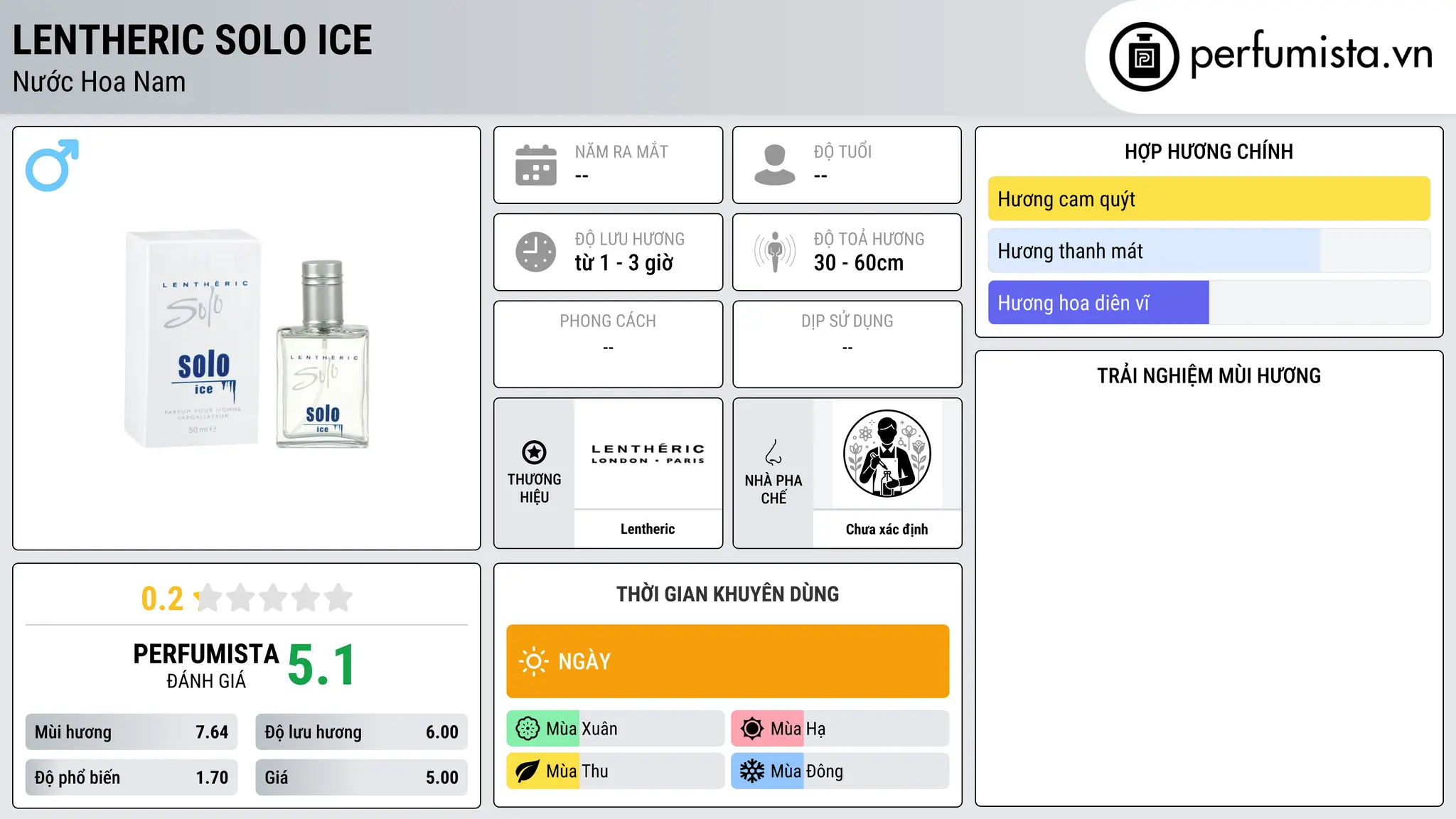This screenshot has height=819, width=1456.
Task: Click the star rating row
Action: tap(274, 598)
